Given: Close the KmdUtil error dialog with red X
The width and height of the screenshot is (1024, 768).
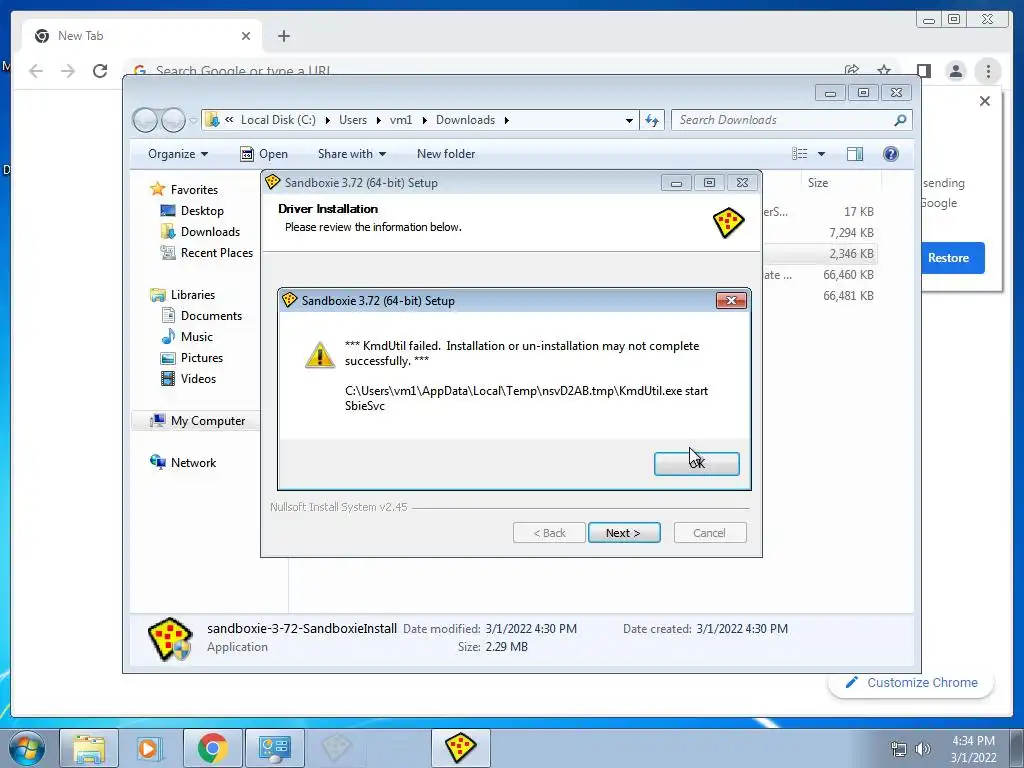Looking at the screenshot, I should [731, 300].
